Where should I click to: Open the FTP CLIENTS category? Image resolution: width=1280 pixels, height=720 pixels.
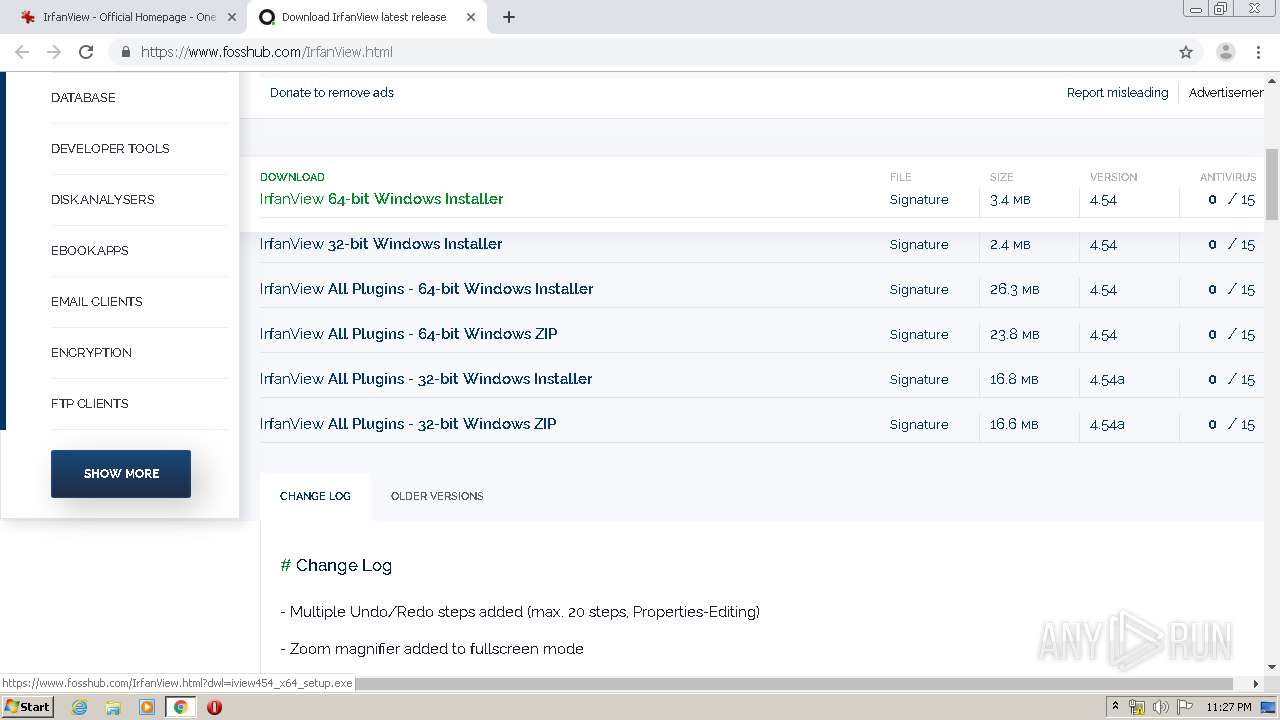(x=89, y=404)
